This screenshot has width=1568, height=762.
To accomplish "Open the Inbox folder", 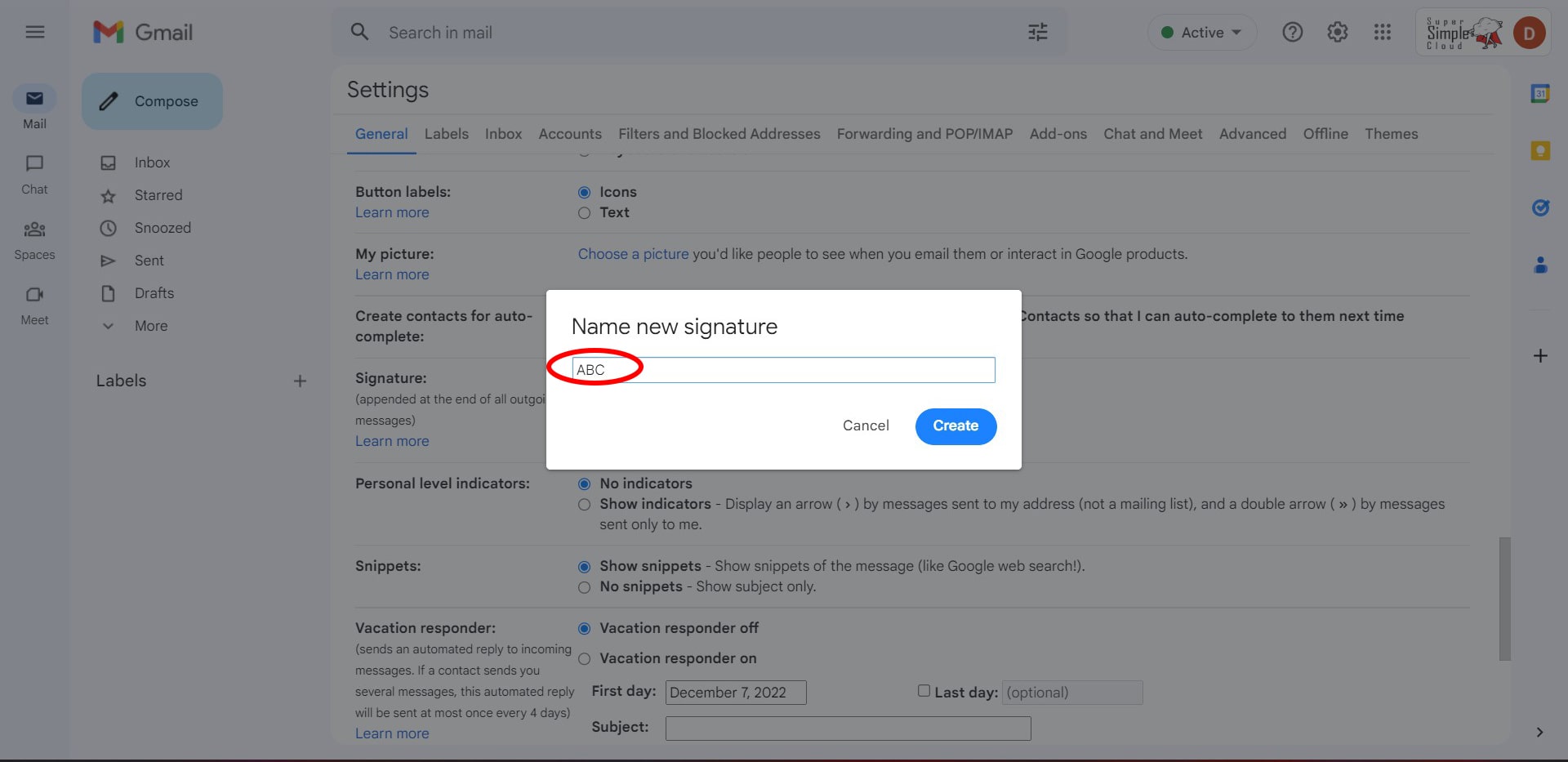I will [153, 163].
